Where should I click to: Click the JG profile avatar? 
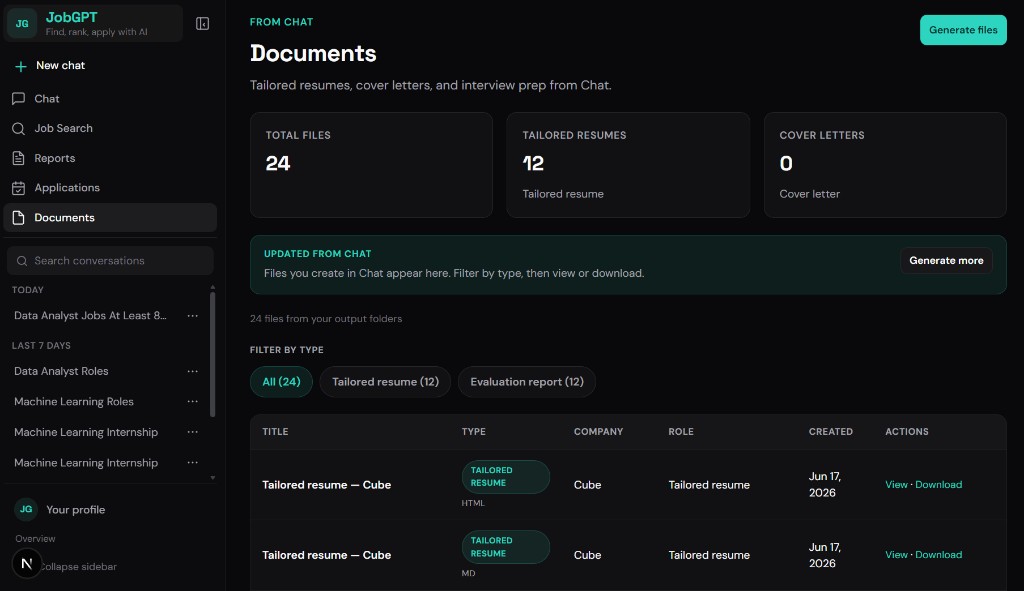coord(25,509)
